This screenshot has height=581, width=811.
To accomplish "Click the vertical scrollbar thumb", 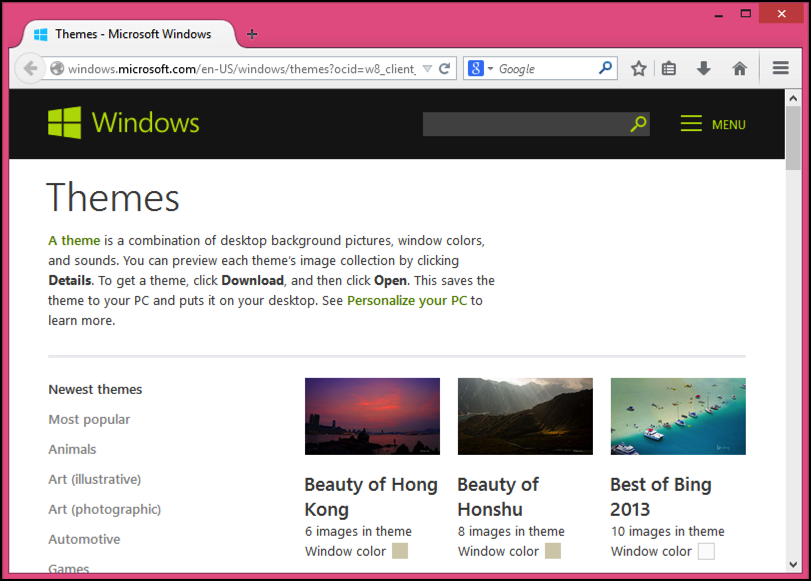I will (793, 138).
